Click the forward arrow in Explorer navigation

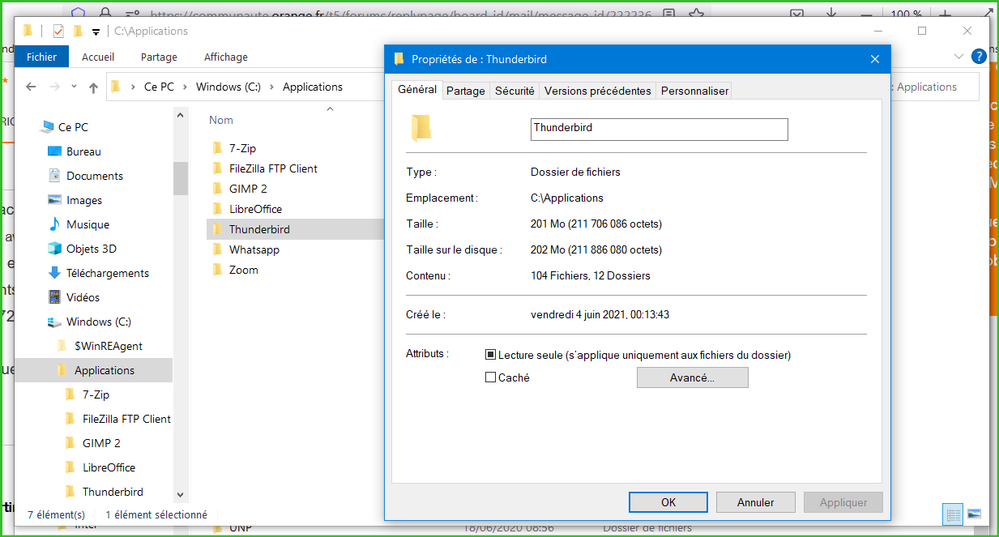tap(55, 87)
